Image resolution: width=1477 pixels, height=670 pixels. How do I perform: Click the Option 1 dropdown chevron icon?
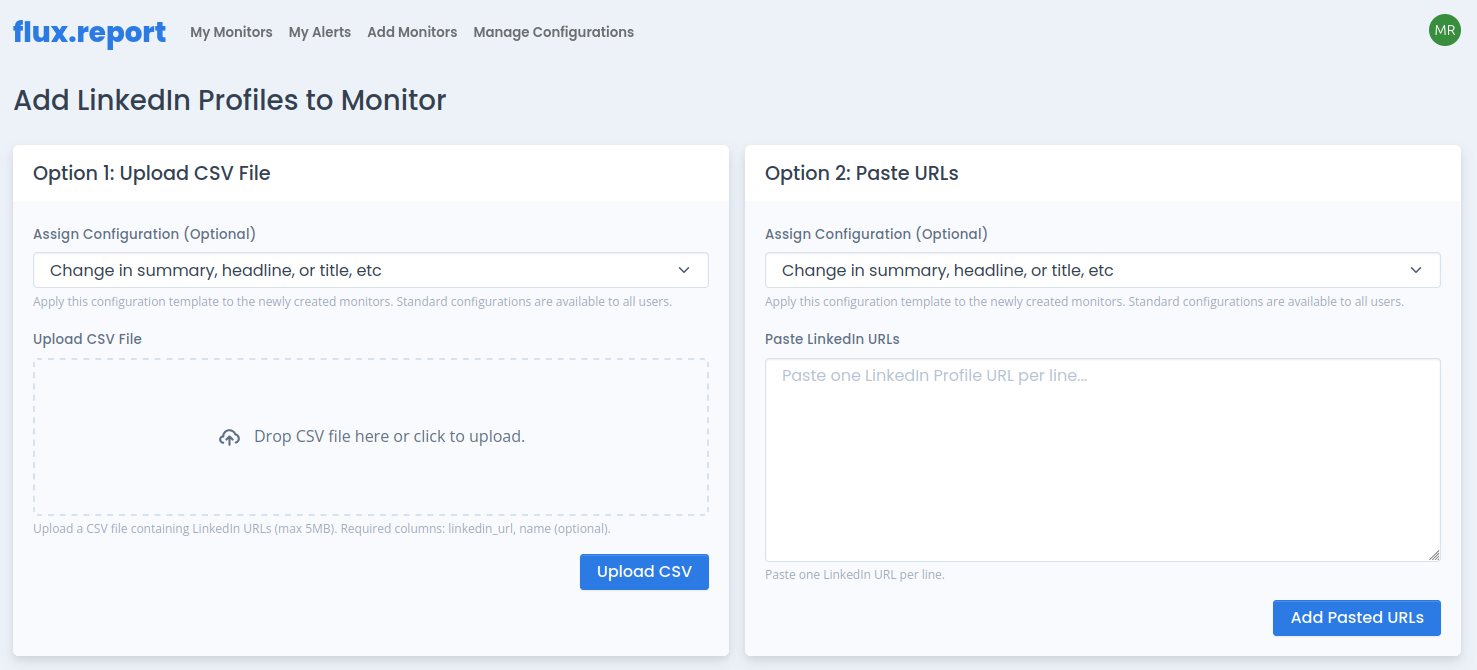685,269
